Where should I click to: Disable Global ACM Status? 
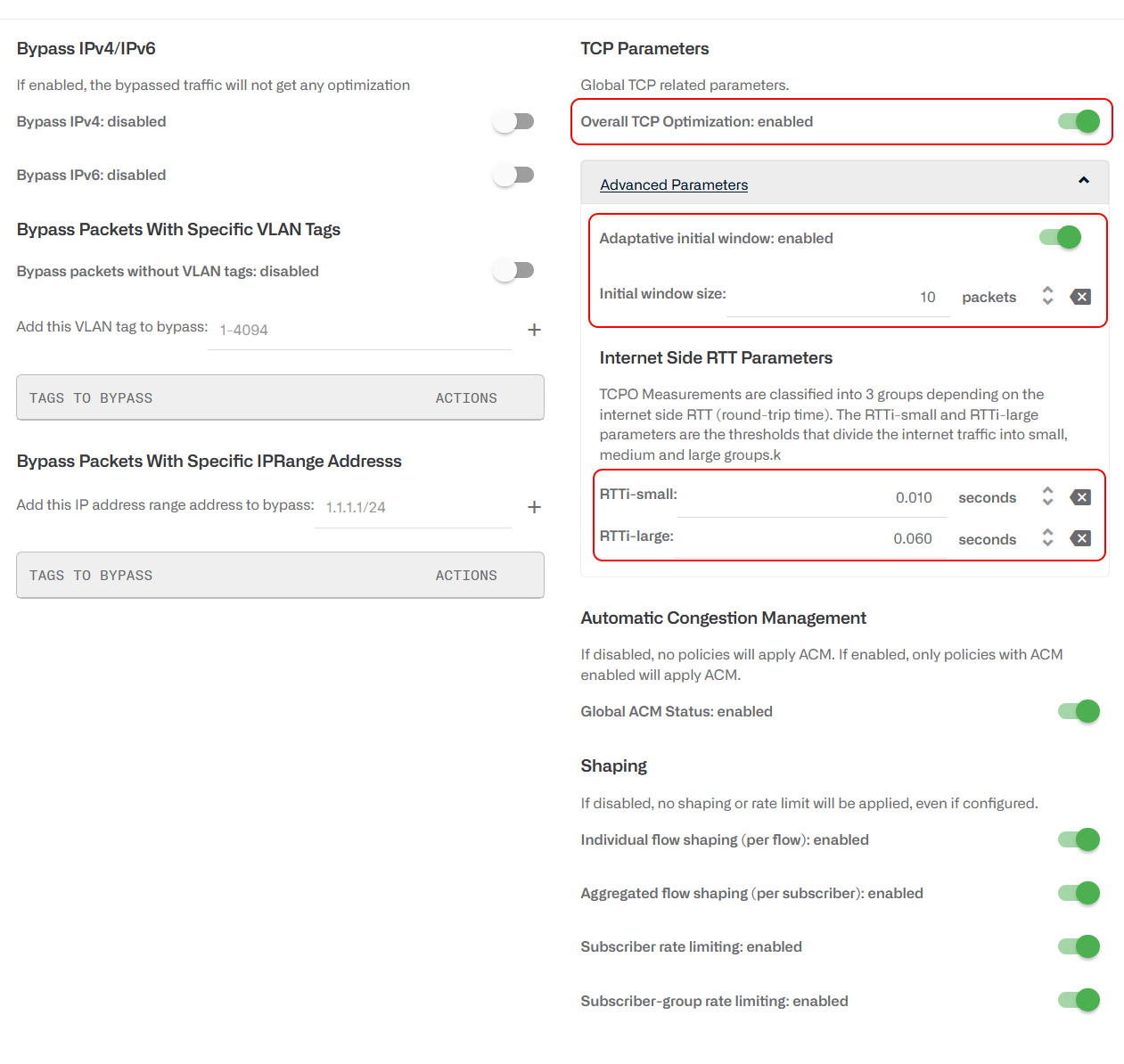(1079, 711)
